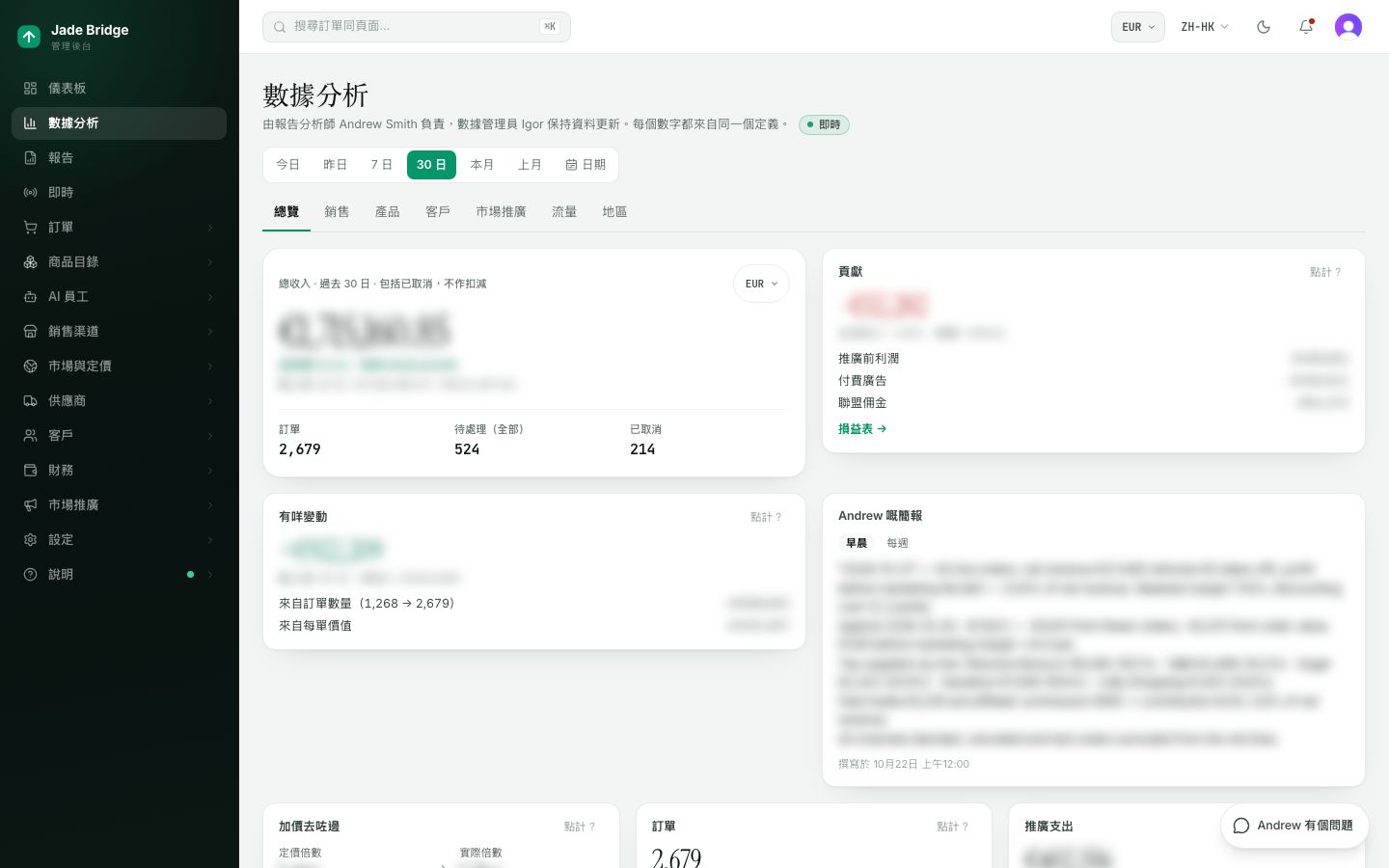Click the Jade Bridge logo icon
This screenshot has height=868, width=1389.
click(29, 37)
